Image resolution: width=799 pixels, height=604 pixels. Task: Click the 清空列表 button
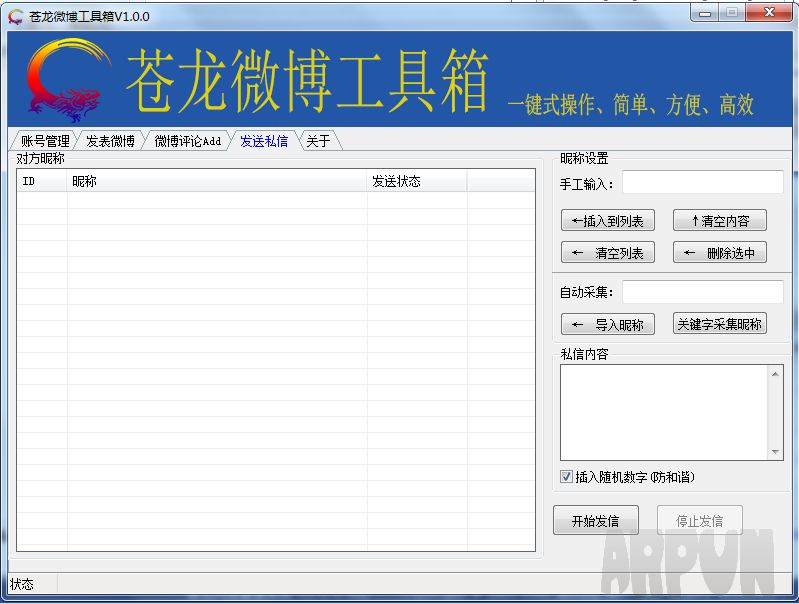[x=608, y=253]
